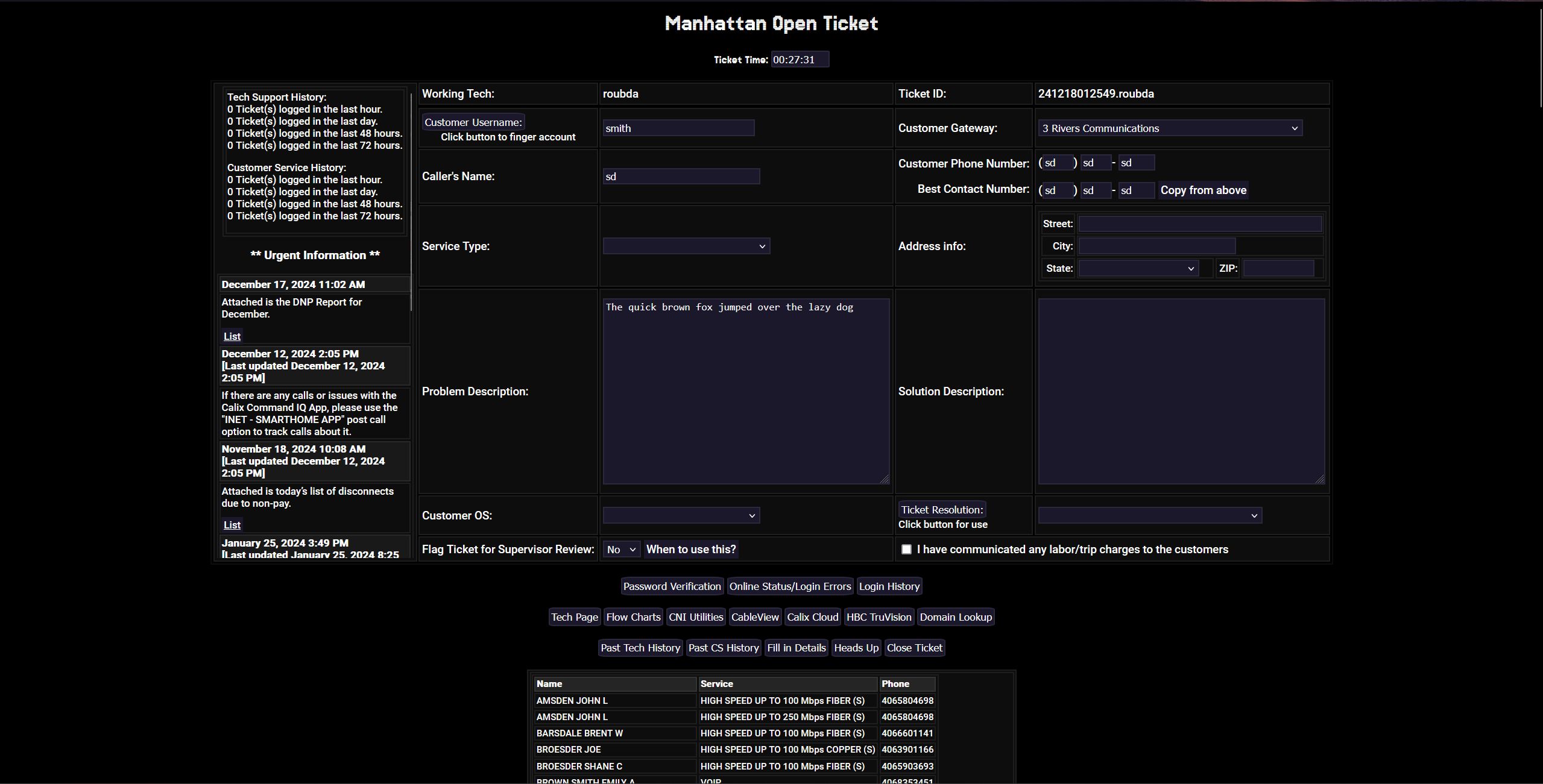Click the Urgent Information panel scrollbar
The height and width of the screenshot is (784, 1543).
tap(411, 202)
